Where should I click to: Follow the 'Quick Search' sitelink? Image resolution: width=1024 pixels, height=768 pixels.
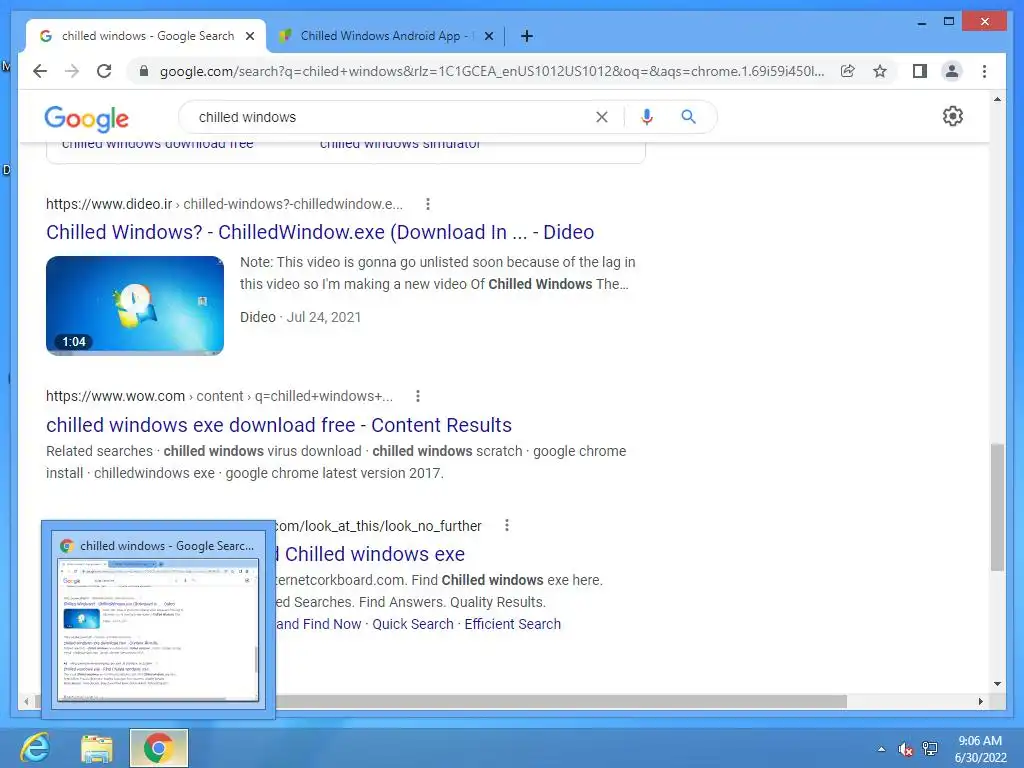(413, 624)
